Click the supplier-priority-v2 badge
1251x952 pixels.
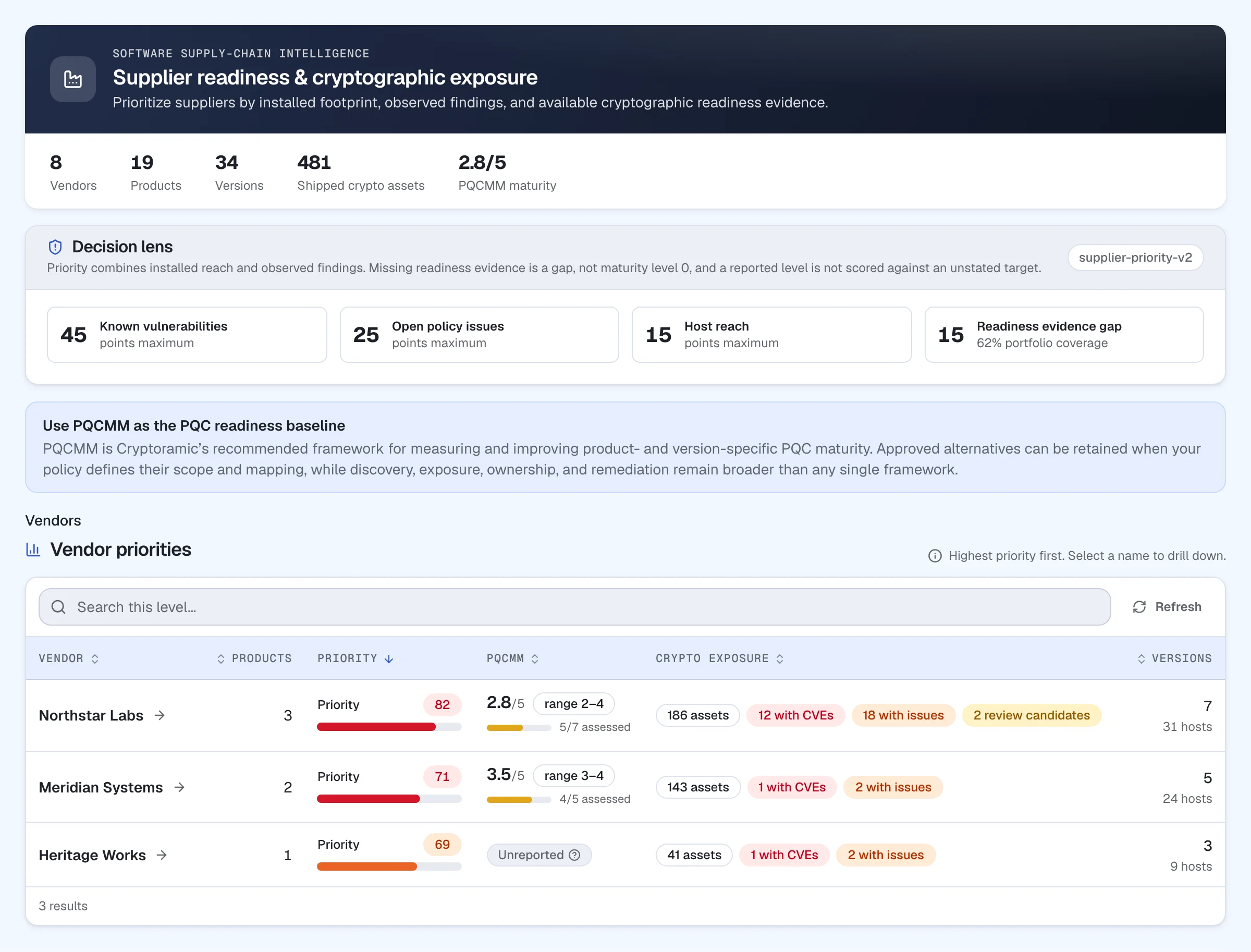tap(1135, 257)
